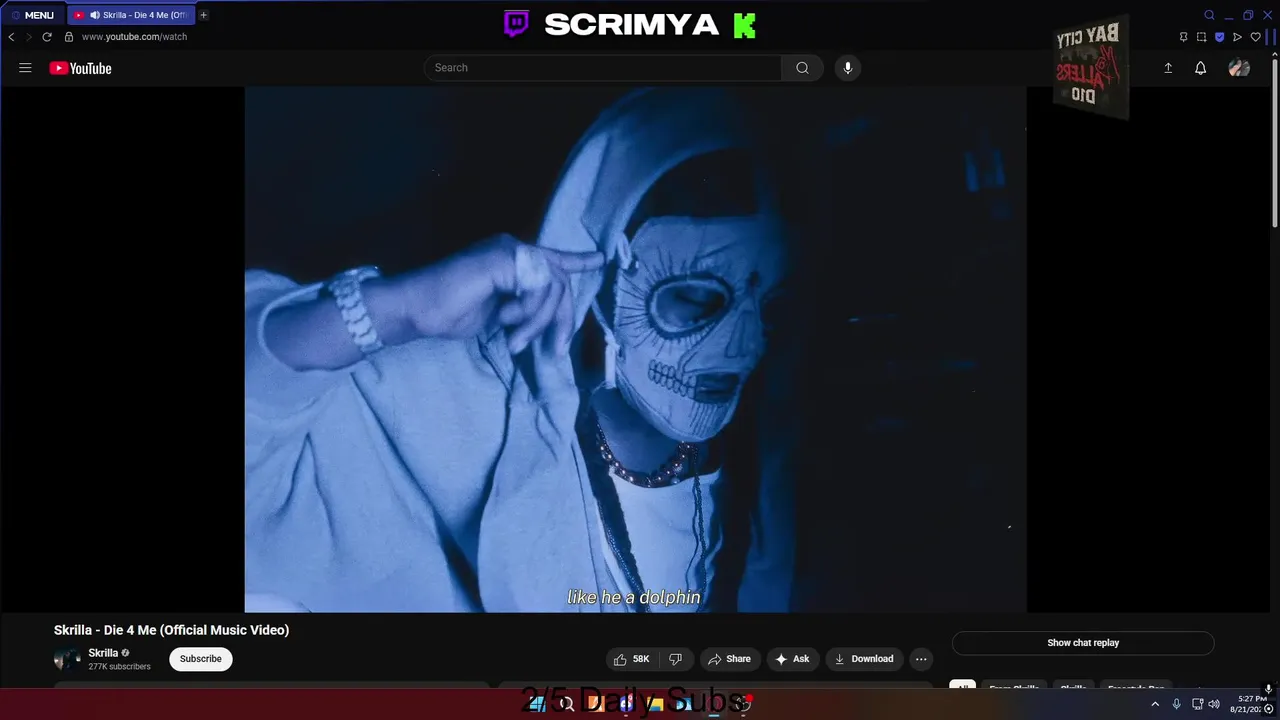Open the Ask button
Screen dimensions: 1280x720
point(792,659)
